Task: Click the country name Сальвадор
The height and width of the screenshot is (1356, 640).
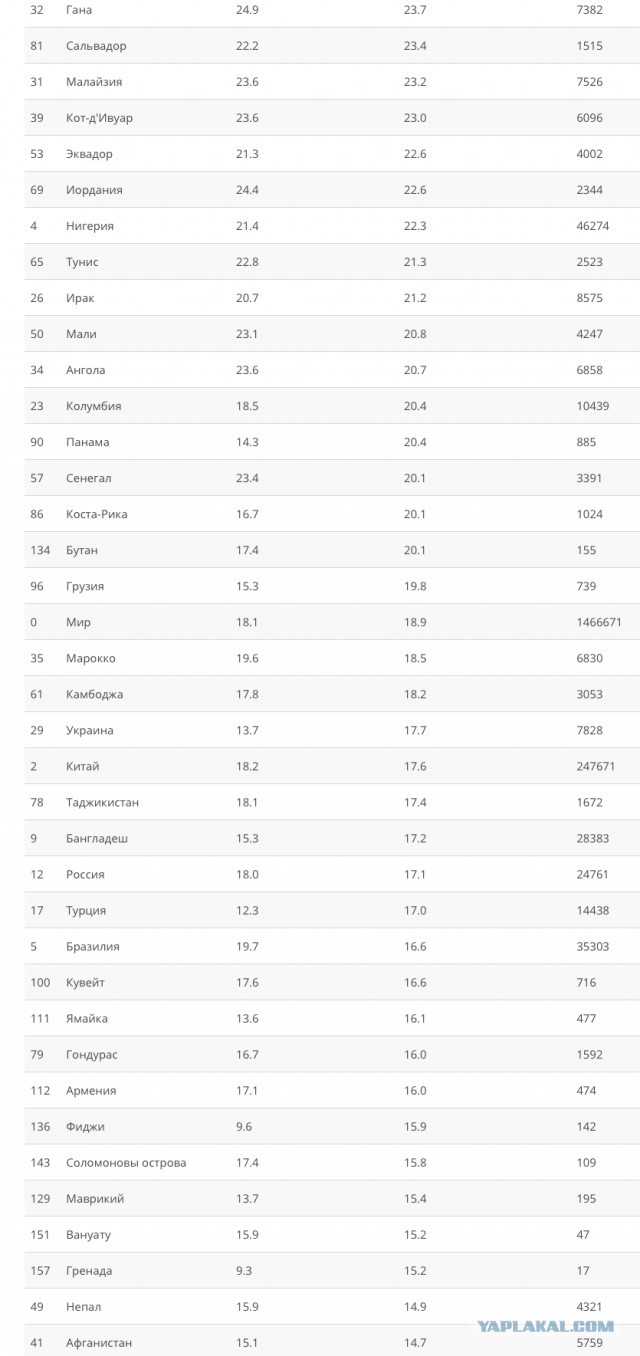Action: pos(96,46)
